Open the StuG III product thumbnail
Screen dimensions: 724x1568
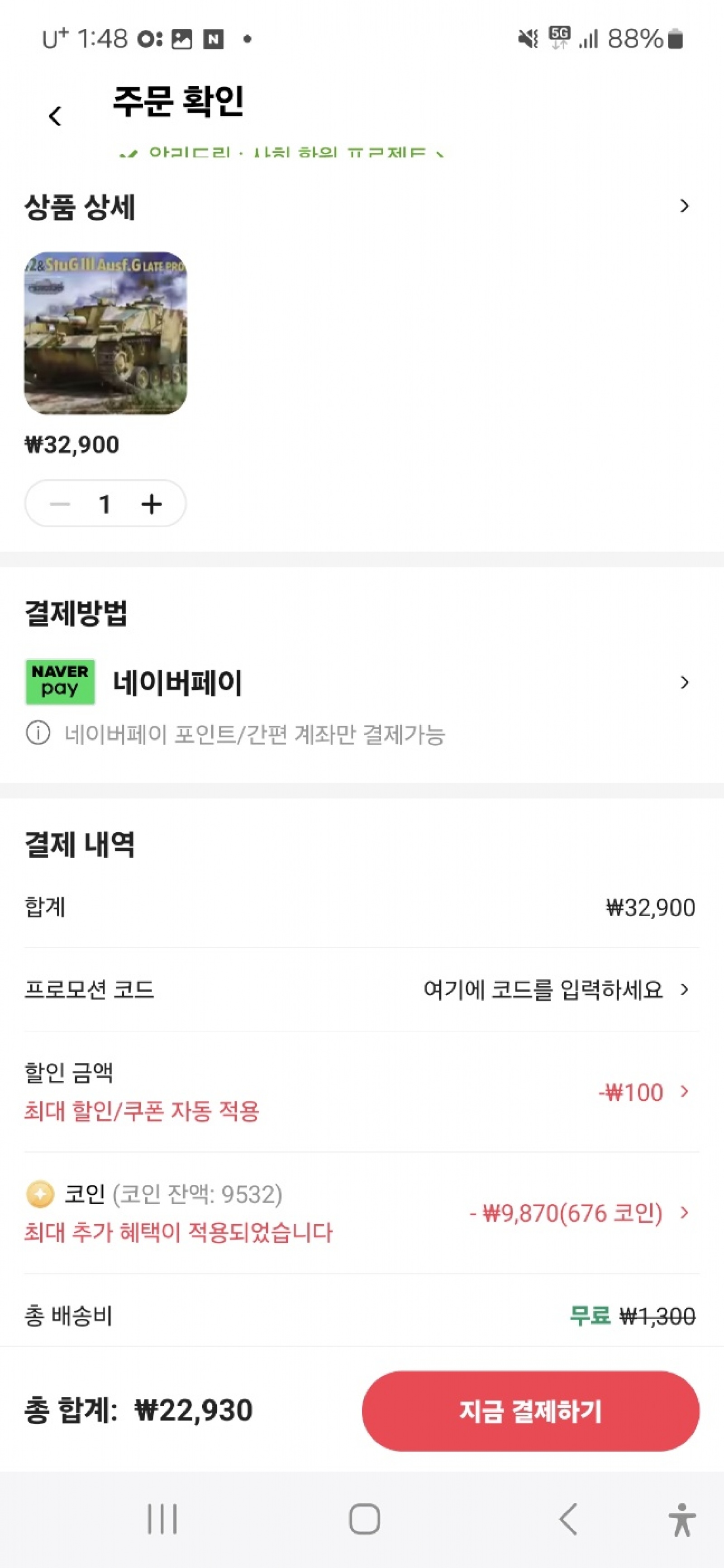pos(105,333)
